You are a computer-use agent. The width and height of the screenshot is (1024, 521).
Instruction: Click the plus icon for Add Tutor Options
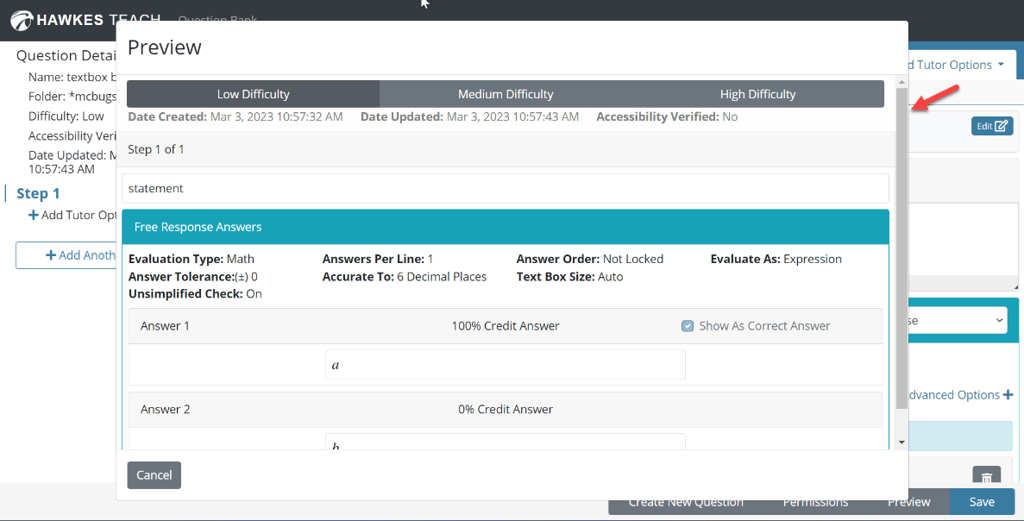click(x=34, y=215)
